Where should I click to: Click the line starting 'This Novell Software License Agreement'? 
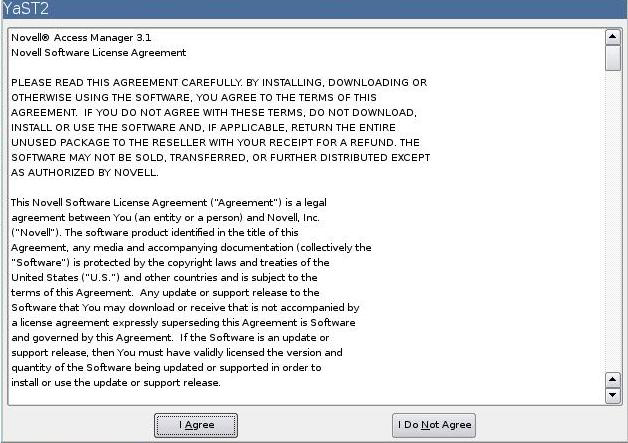[169, 203]
